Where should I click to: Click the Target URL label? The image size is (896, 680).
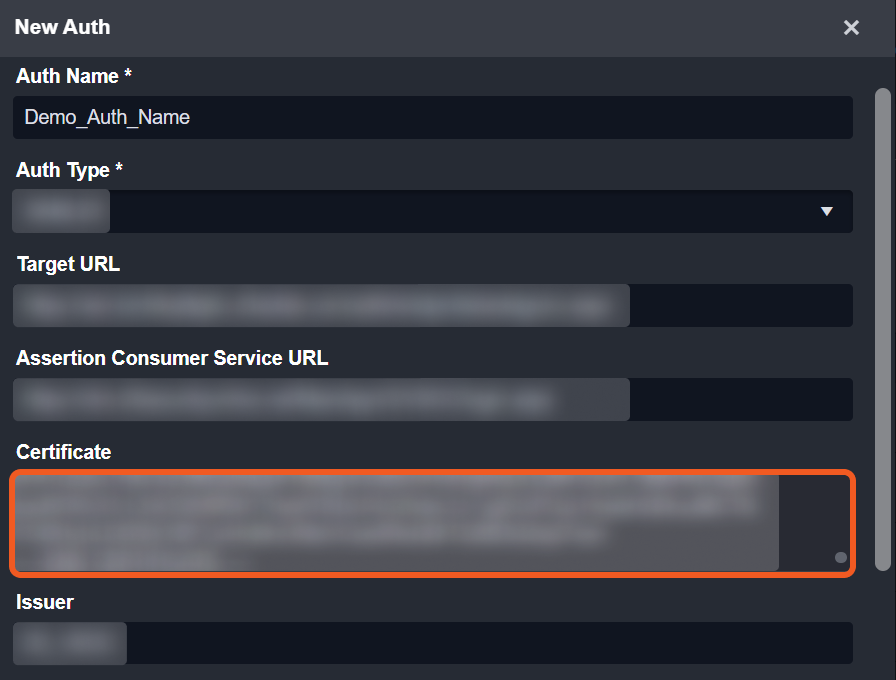(68, 264)
